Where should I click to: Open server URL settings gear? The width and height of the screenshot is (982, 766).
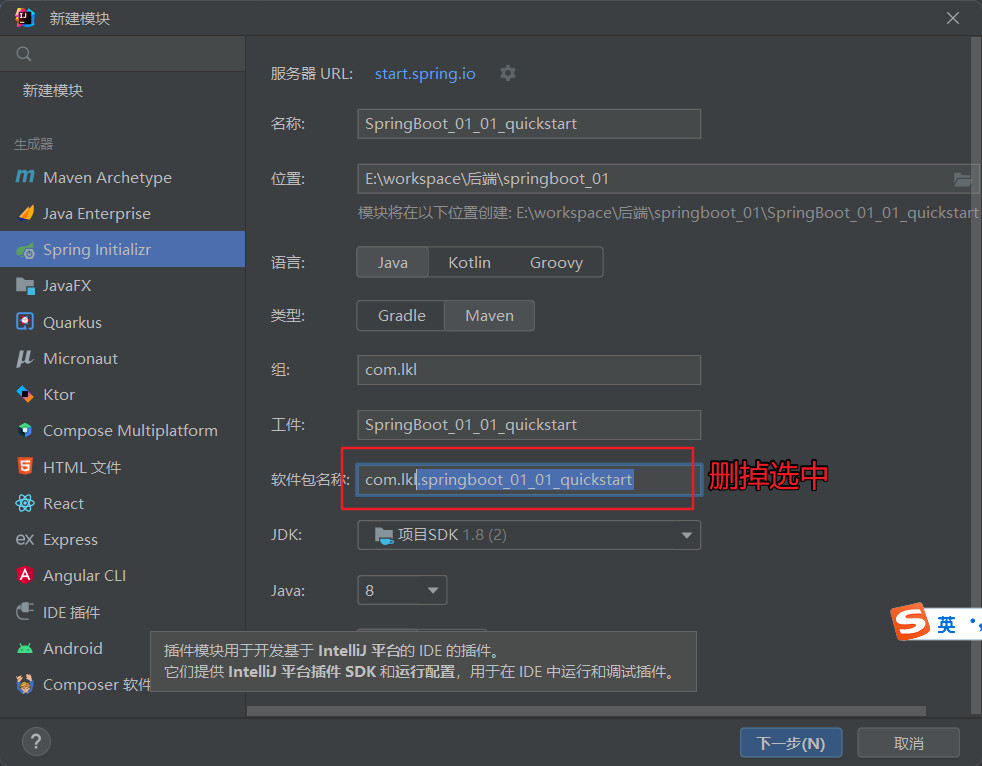508,73
